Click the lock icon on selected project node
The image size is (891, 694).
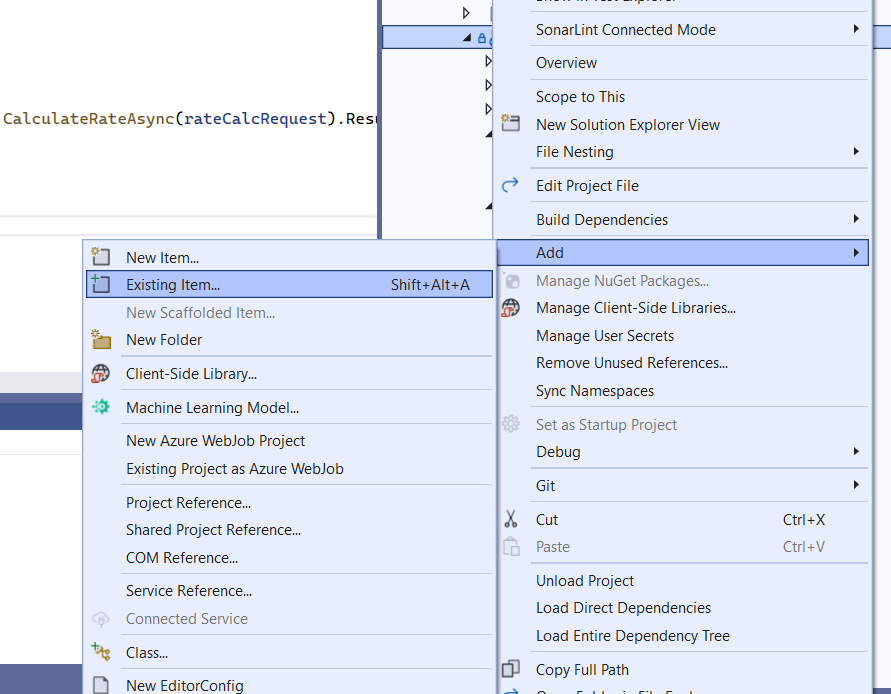pos(482,38)
